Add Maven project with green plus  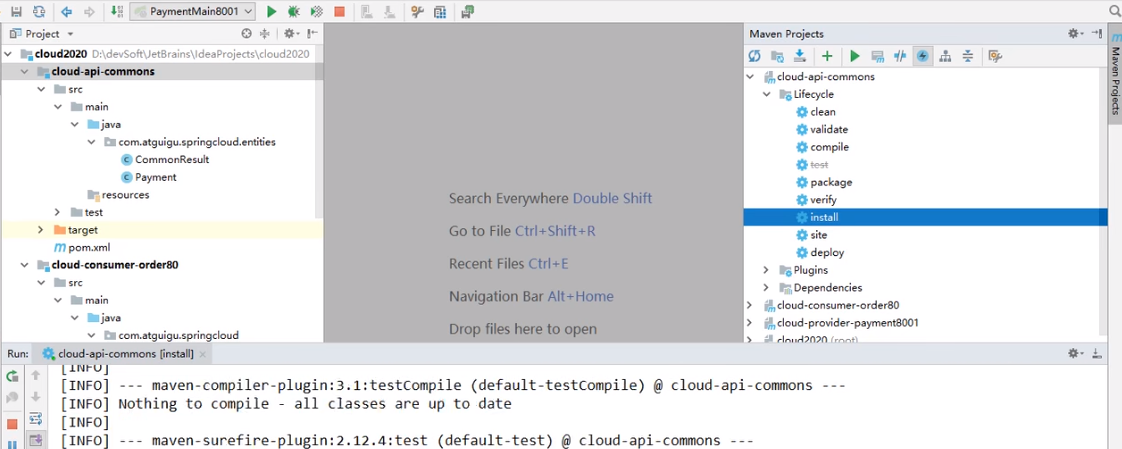(827, 56)
